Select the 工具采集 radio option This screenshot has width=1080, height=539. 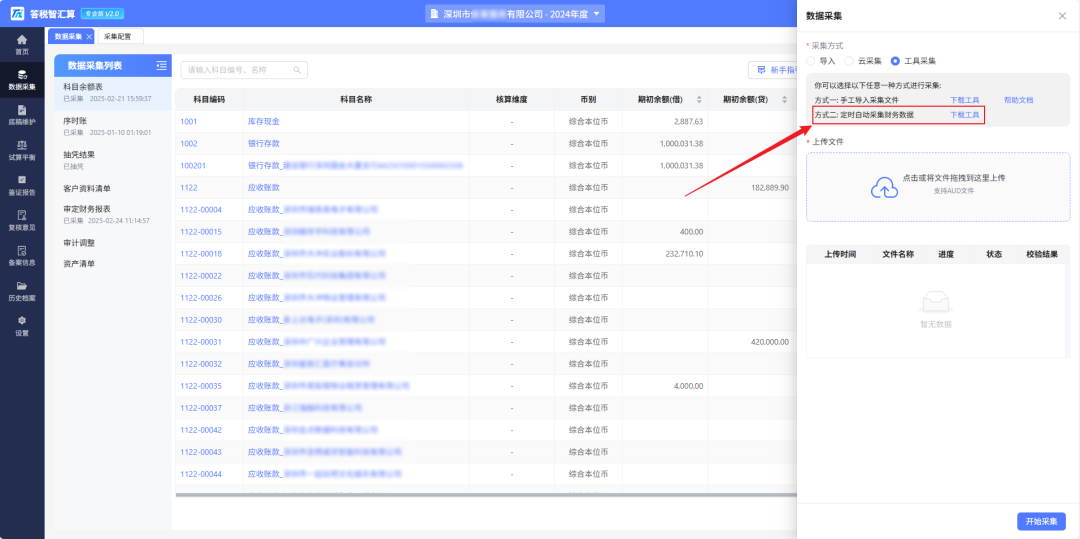[x=895, y=61]
